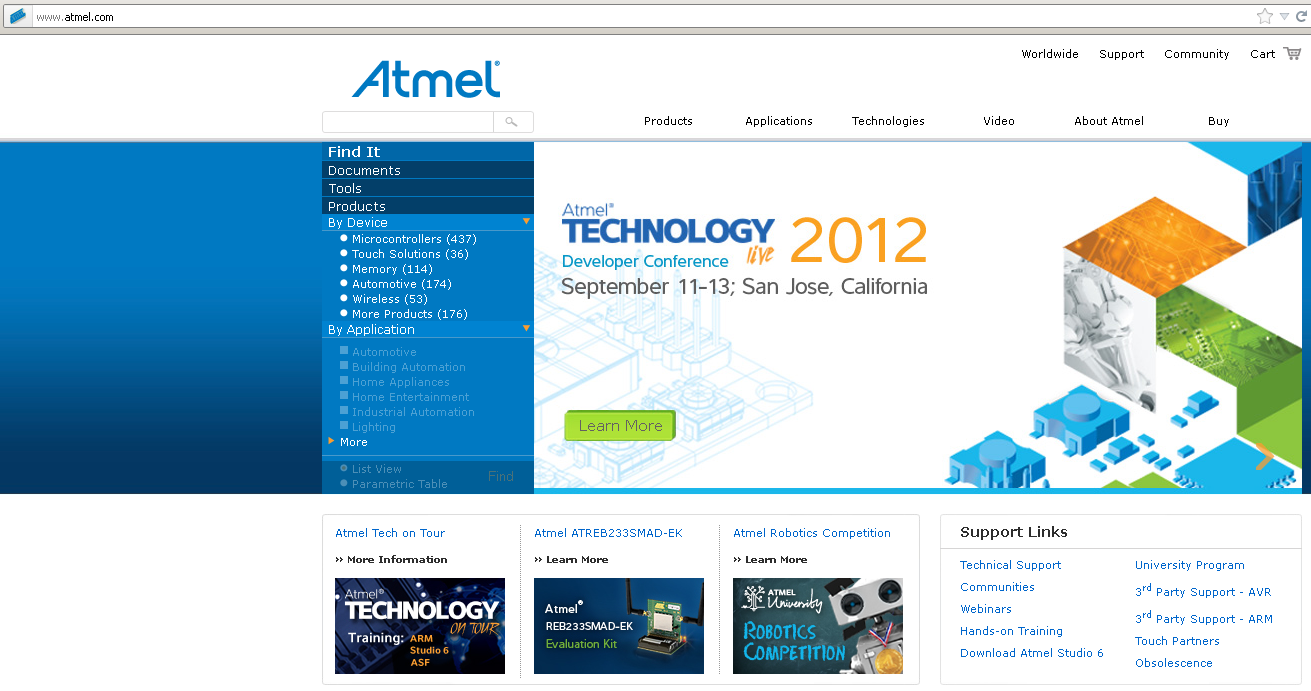
Task: Check the Automotive application checkbox
Action: [x=344, y=351]
